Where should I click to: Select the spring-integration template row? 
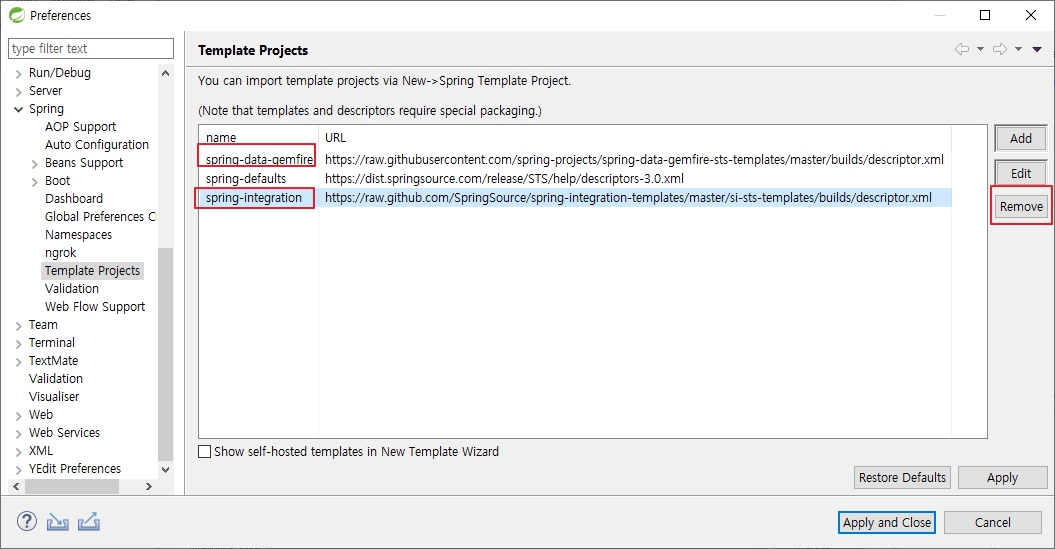[575, 197]
